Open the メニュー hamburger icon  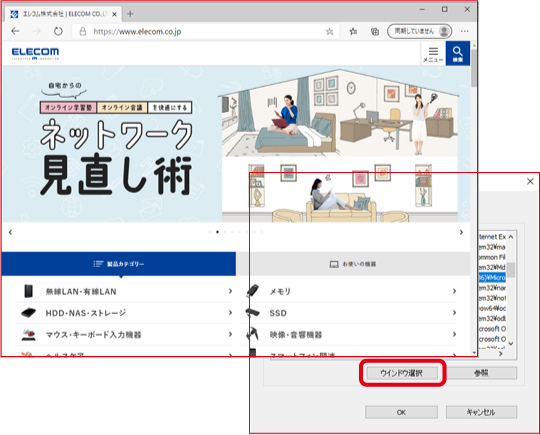click(x=433, y=54)
